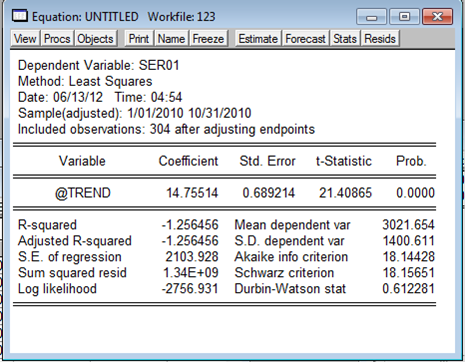Select S.E. of regression value 2103.928
Screen dimensions: 466x363
click(192, 257)
